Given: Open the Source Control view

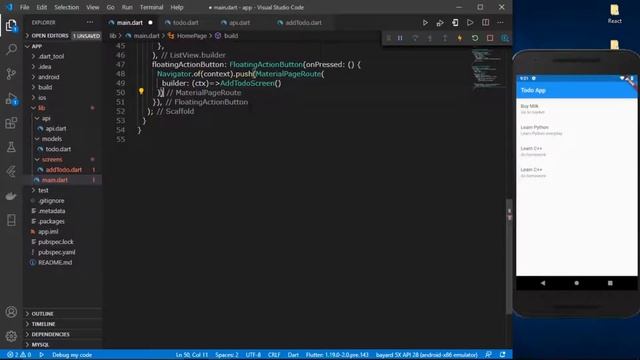Looking at the screenshot, I should [x=11, y=74].
